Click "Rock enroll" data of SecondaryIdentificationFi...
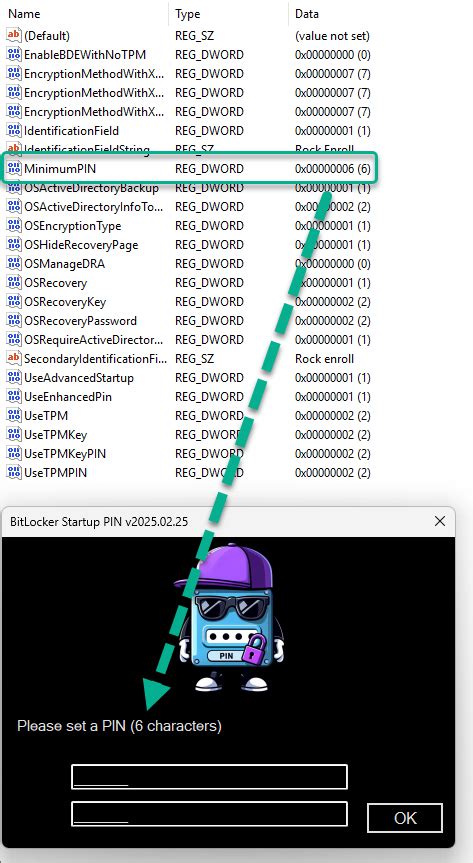Image resolution: width=473 pixels, height=863 pixels. pyautogui.click(x=324, y=358)
